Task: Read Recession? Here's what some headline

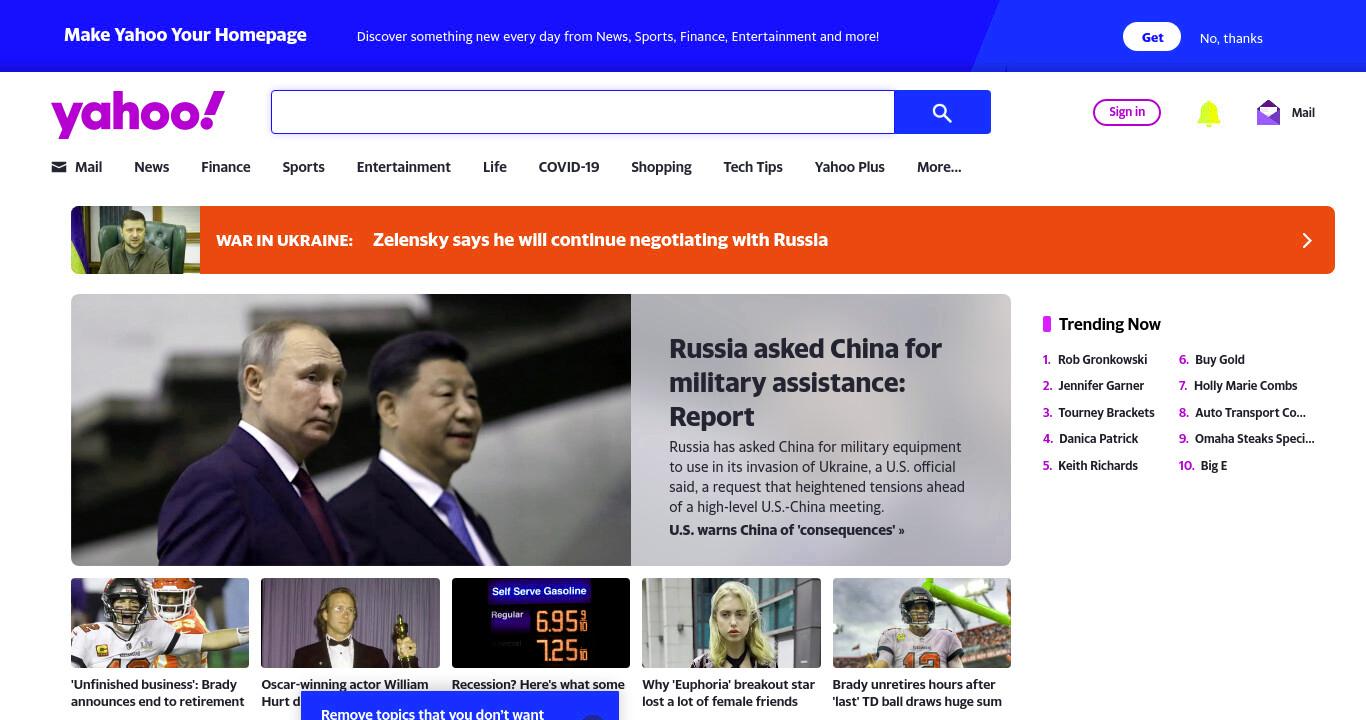Action: coord(538,684)
